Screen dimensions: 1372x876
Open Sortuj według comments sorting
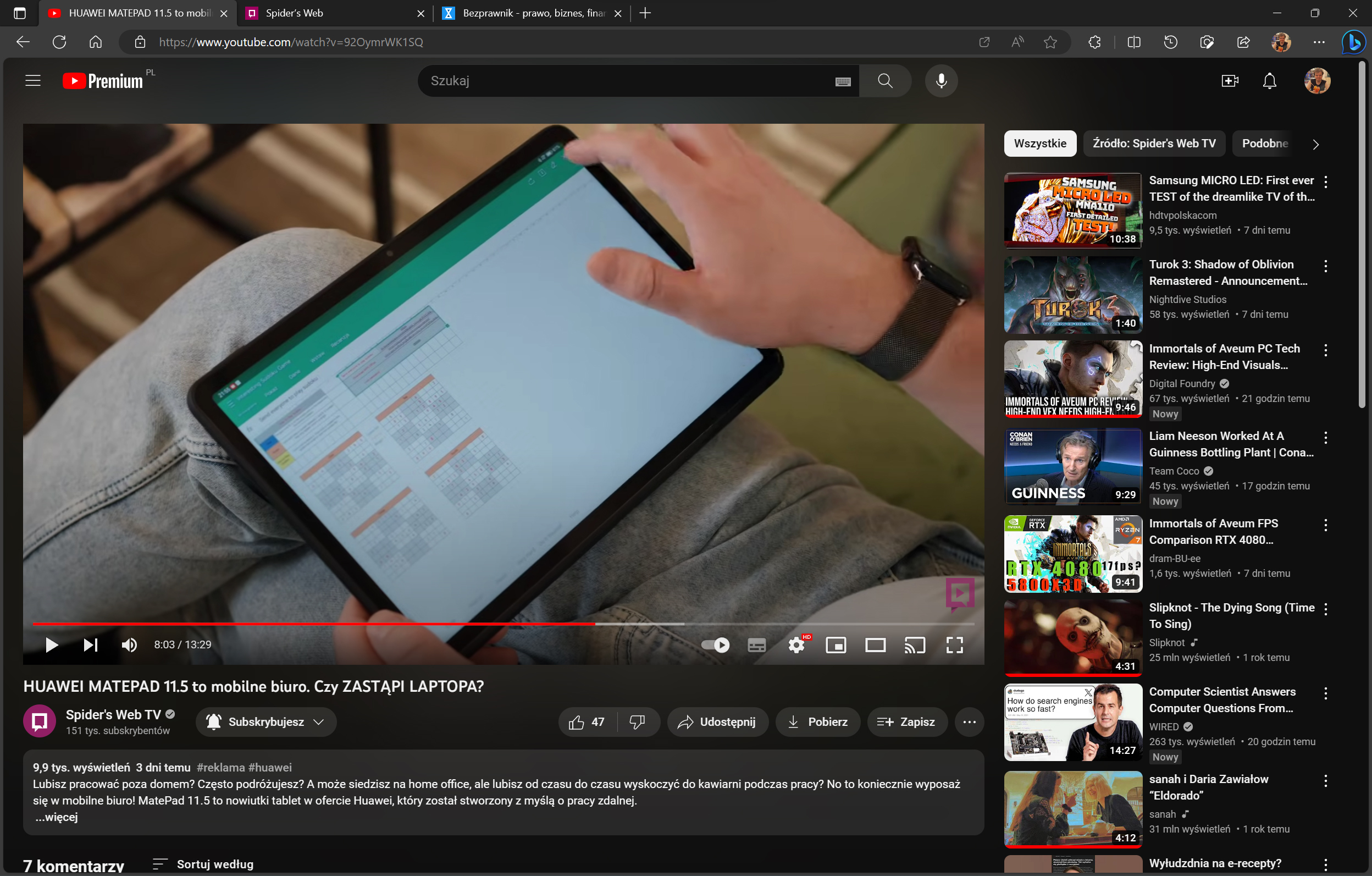click(203, 864)
